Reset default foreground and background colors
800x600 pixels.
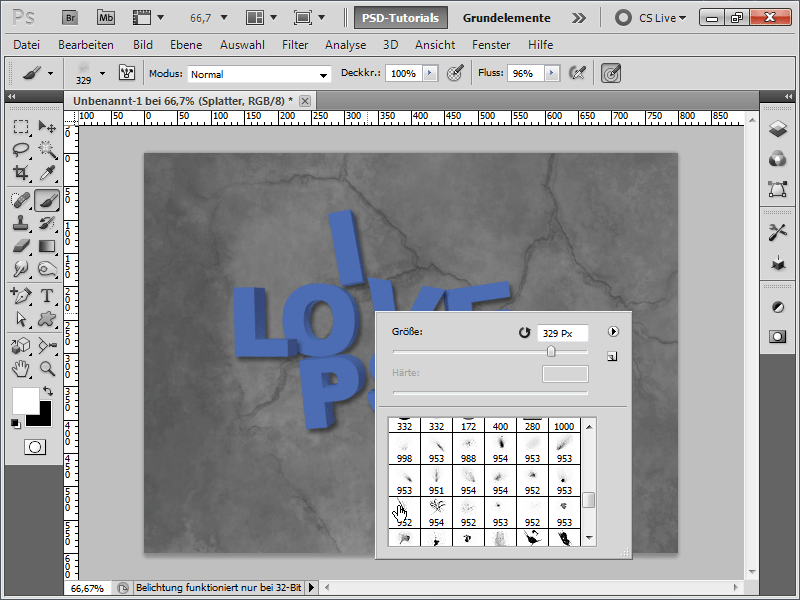pos(16,423)
